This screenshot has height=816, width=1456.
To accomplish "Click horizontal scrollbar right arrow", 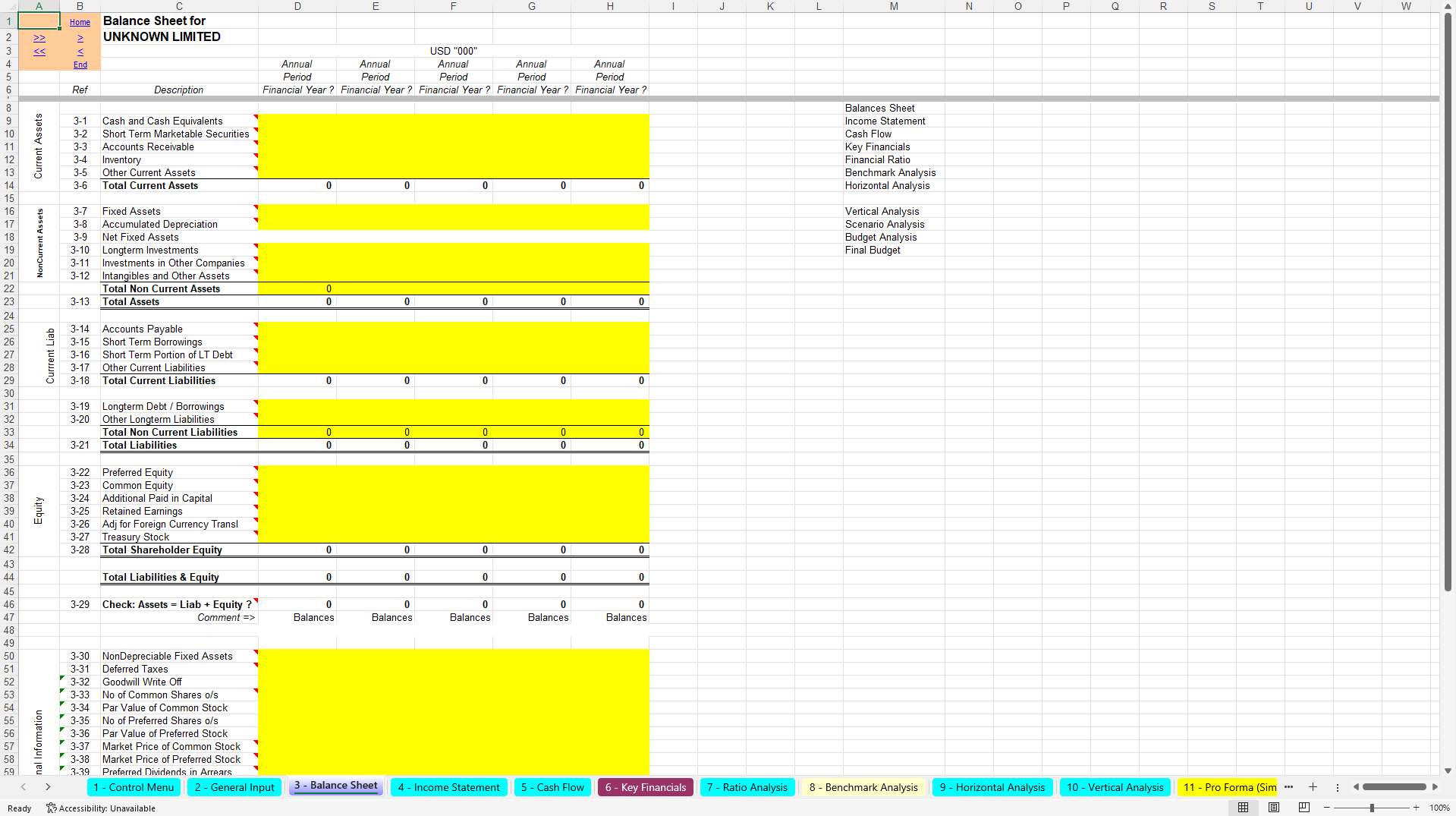I will tap(1435, 787).
